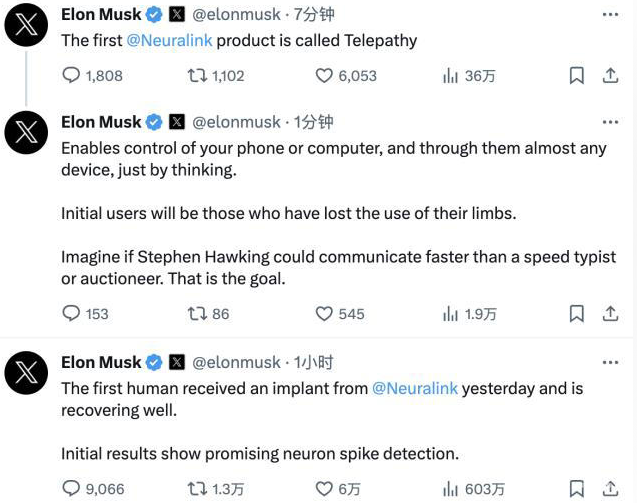Viewport: 637px width, 503px height.
Task: Open @Neuralink link in implant tweet
Action: [415, 388]
